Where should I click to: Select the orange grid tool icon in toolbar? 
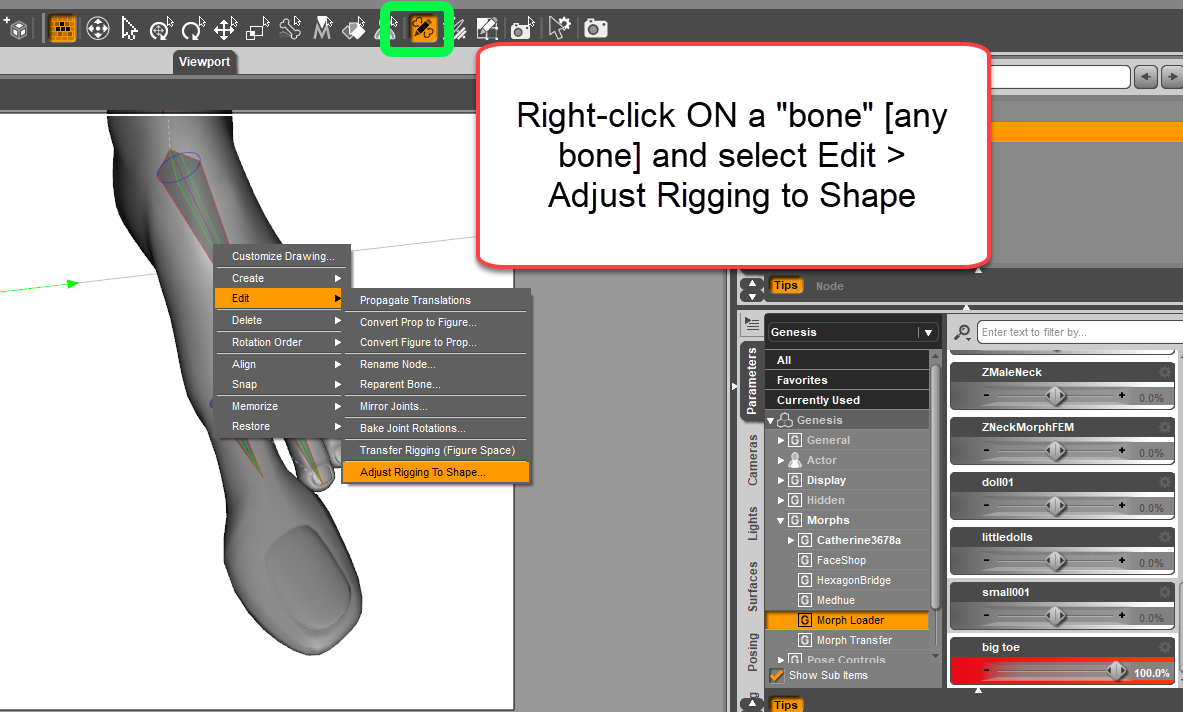click(x=62, y=29)
